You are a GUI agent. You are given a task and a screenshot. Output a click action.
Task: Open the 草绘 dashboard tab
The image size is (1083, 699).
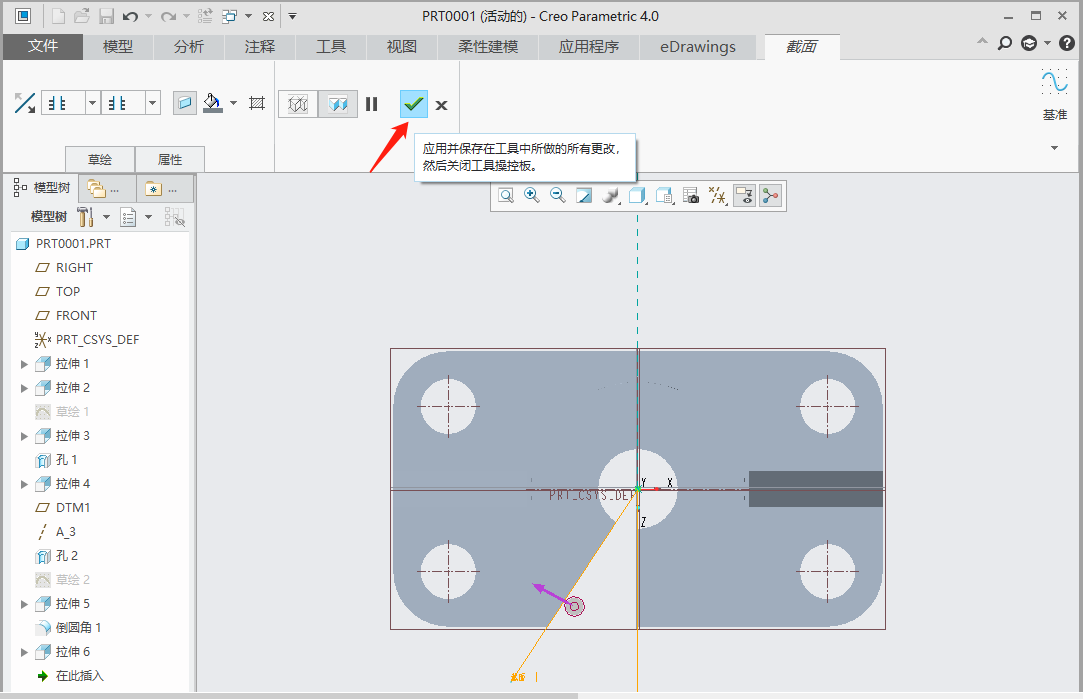point(100,160)
